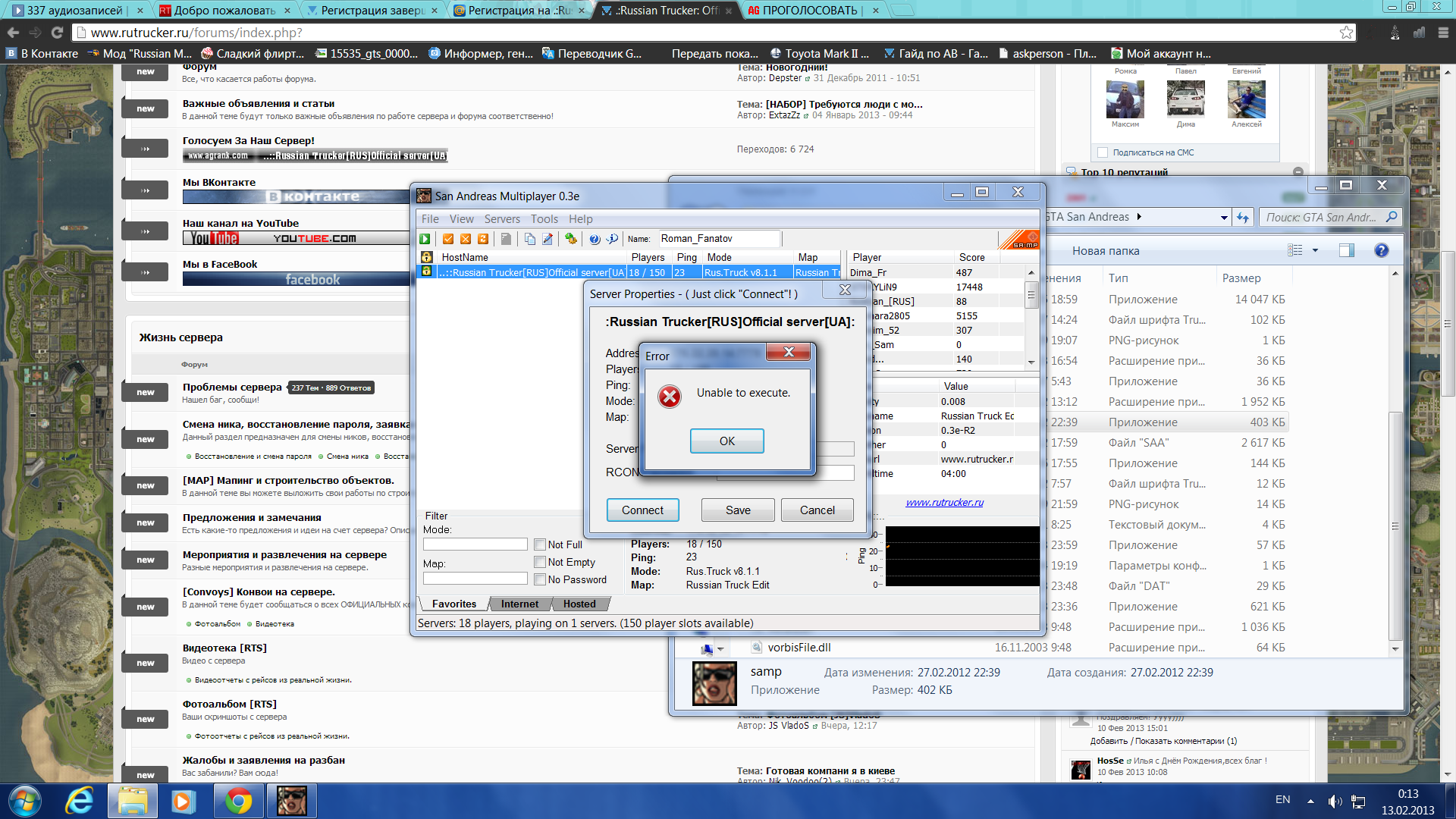This screenshot has height=819, width=1456.
Task: Tick the Подписаться на СМС checkbox
Action: pos(1103,152)
